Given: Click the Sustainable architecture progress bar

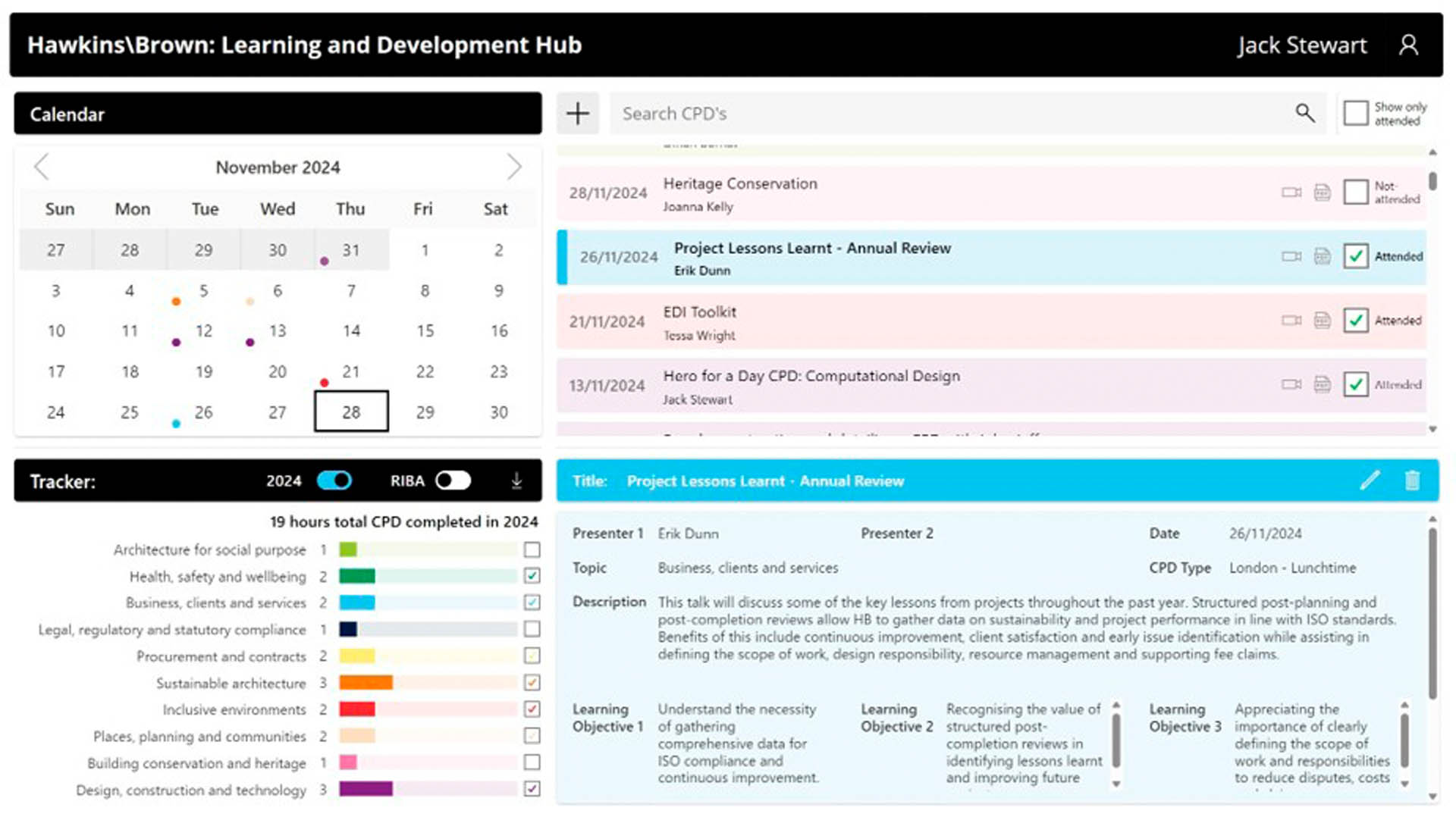Looking at the screenshot, I should [x=428, y=683].
